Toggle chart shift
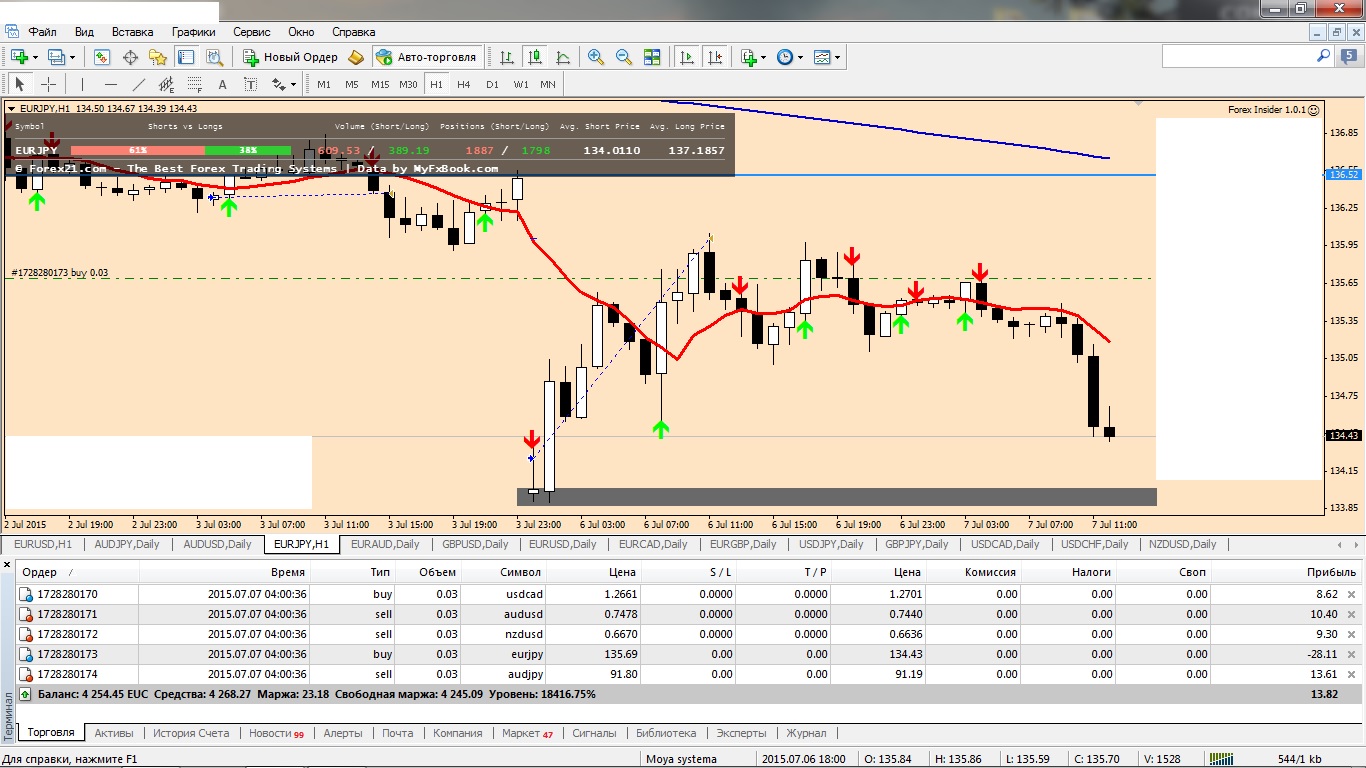This screenshot has height=768, width=1366. tap(715, 57)
